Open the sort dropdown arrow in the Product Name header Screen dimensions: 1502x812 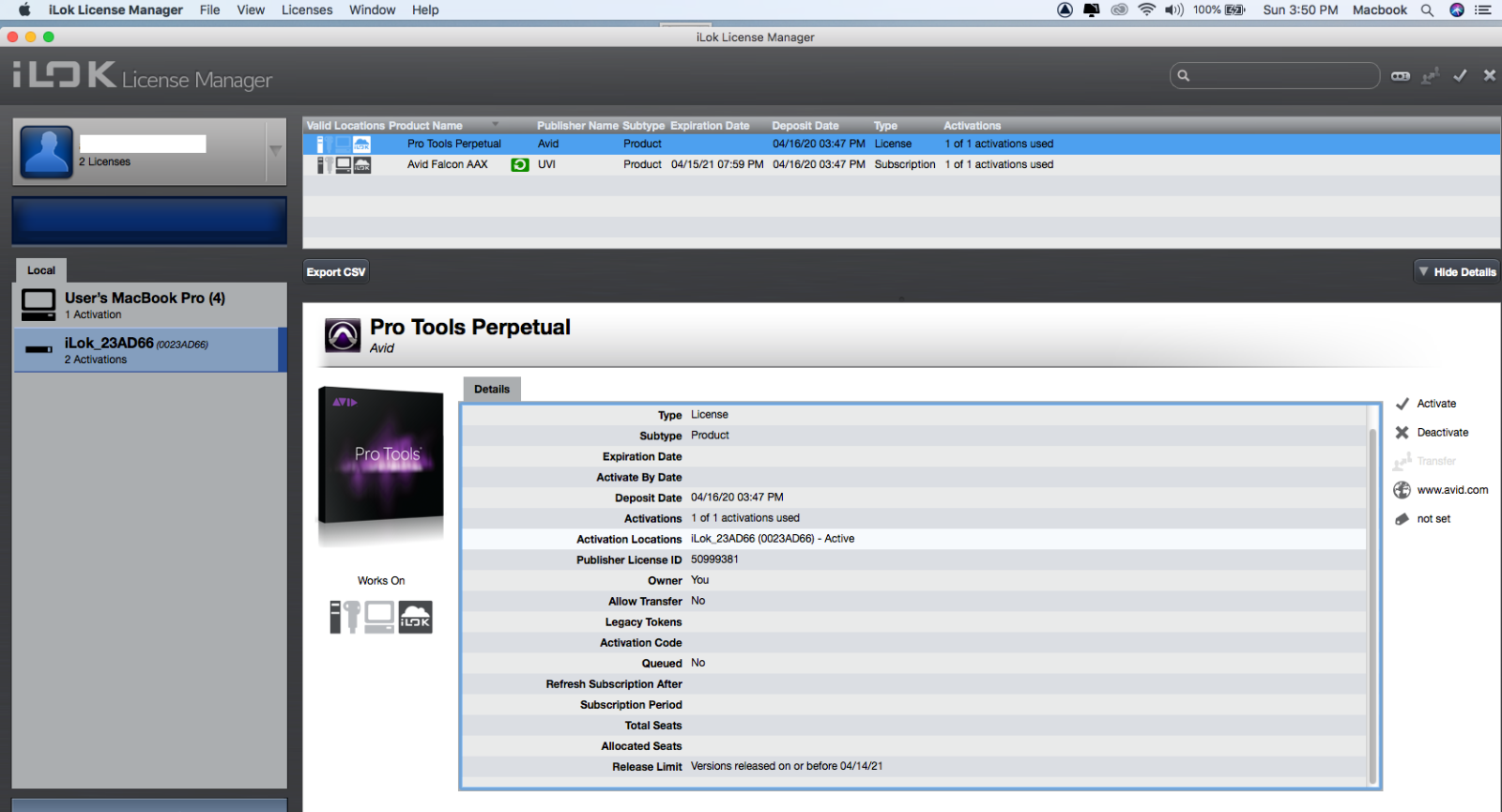point(496,125)
